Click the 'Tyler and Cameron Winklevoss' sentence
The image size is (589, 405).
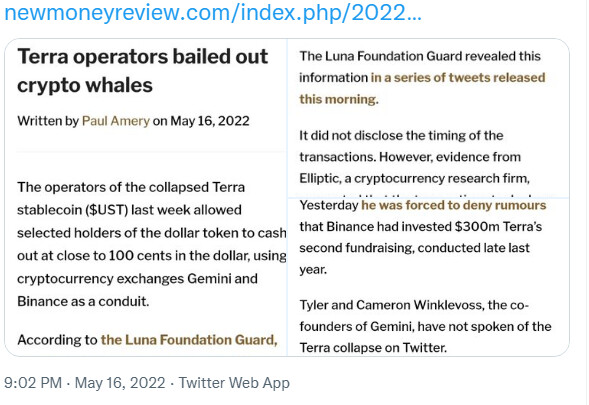click(x=425, y=326)
